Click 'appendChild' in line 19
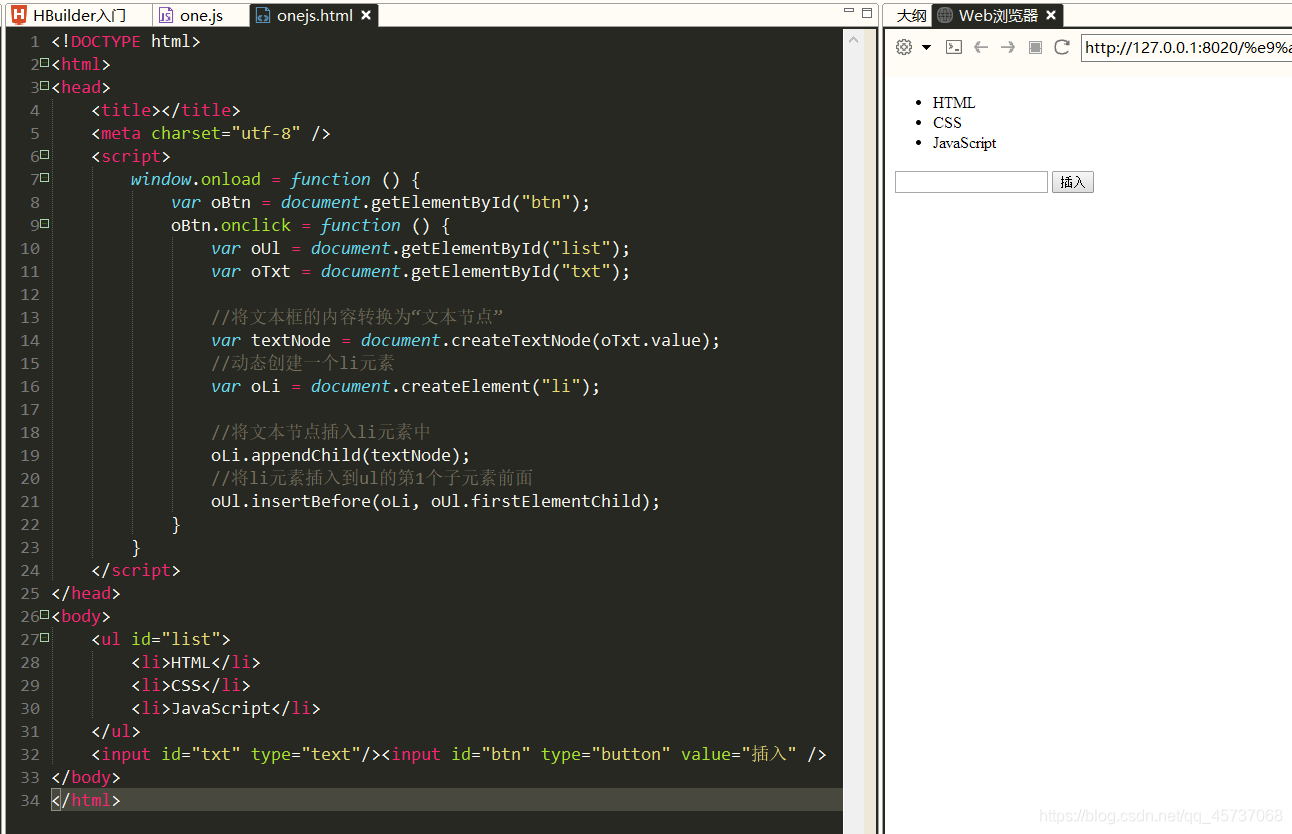The image size is (1292, 834). point(306,455)
